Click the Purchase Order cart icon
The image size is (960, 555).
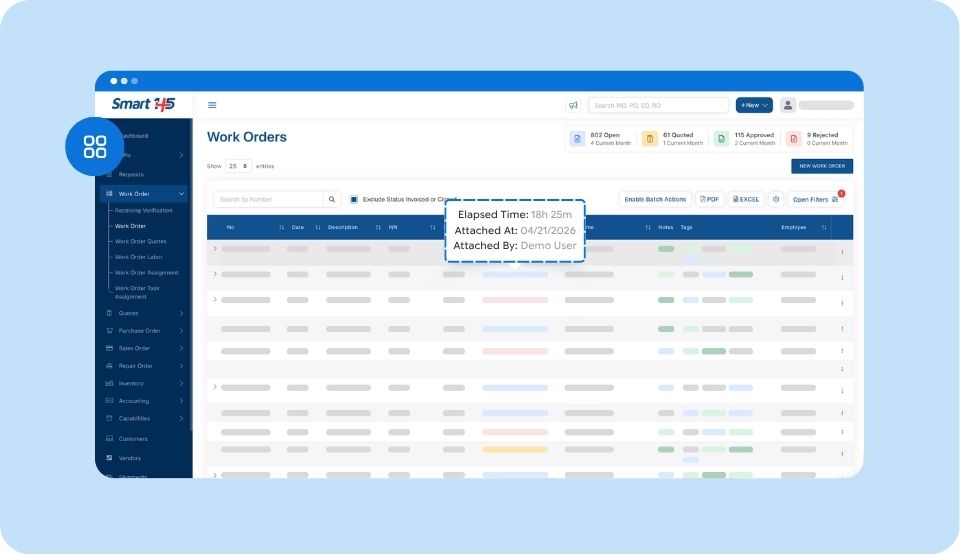[110, 331]
